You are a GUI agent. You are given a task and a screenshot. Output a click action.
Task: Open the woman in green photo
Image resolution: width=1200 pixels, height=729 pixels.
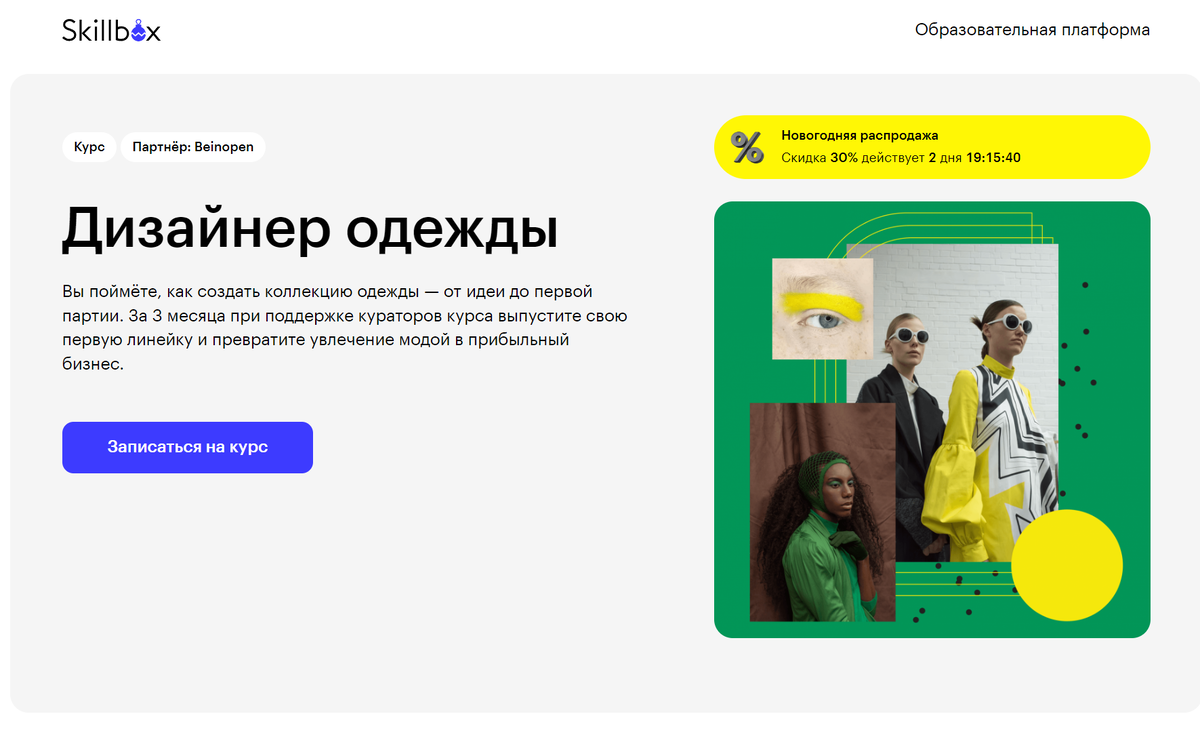point(822,512)
